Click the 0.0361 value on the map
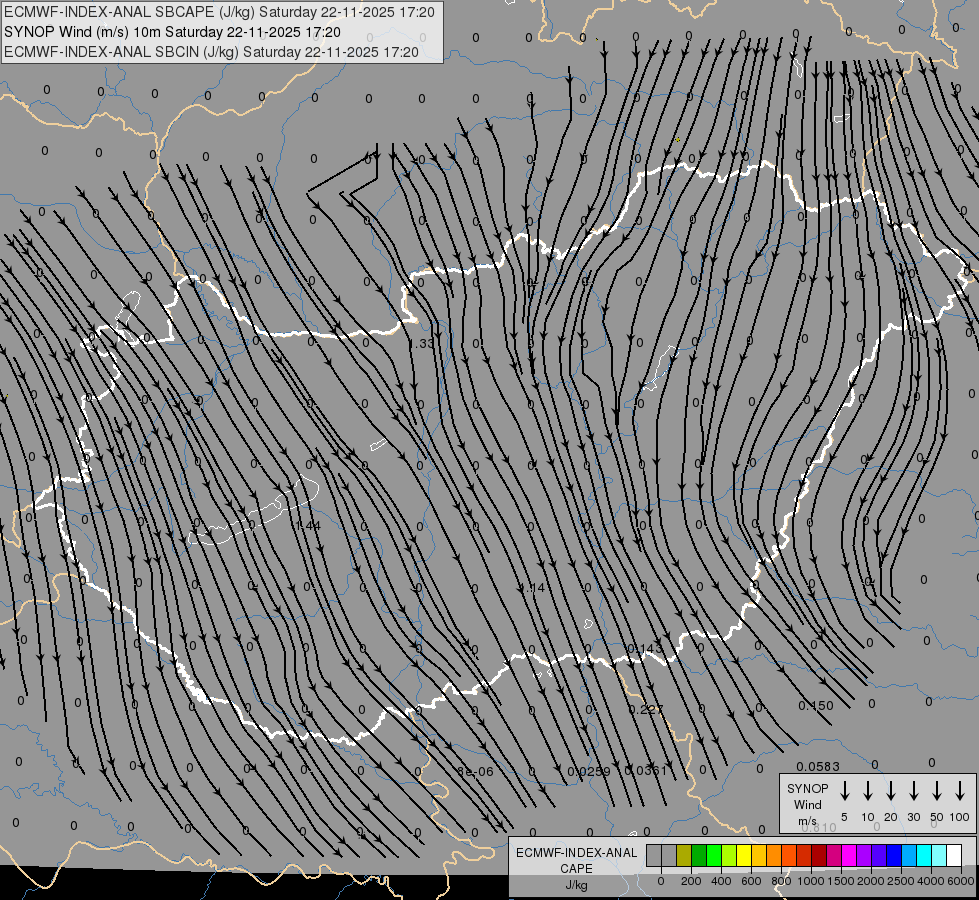Viewport: 979px width, 900px height. pyautogui.click(x=646, y=771)
